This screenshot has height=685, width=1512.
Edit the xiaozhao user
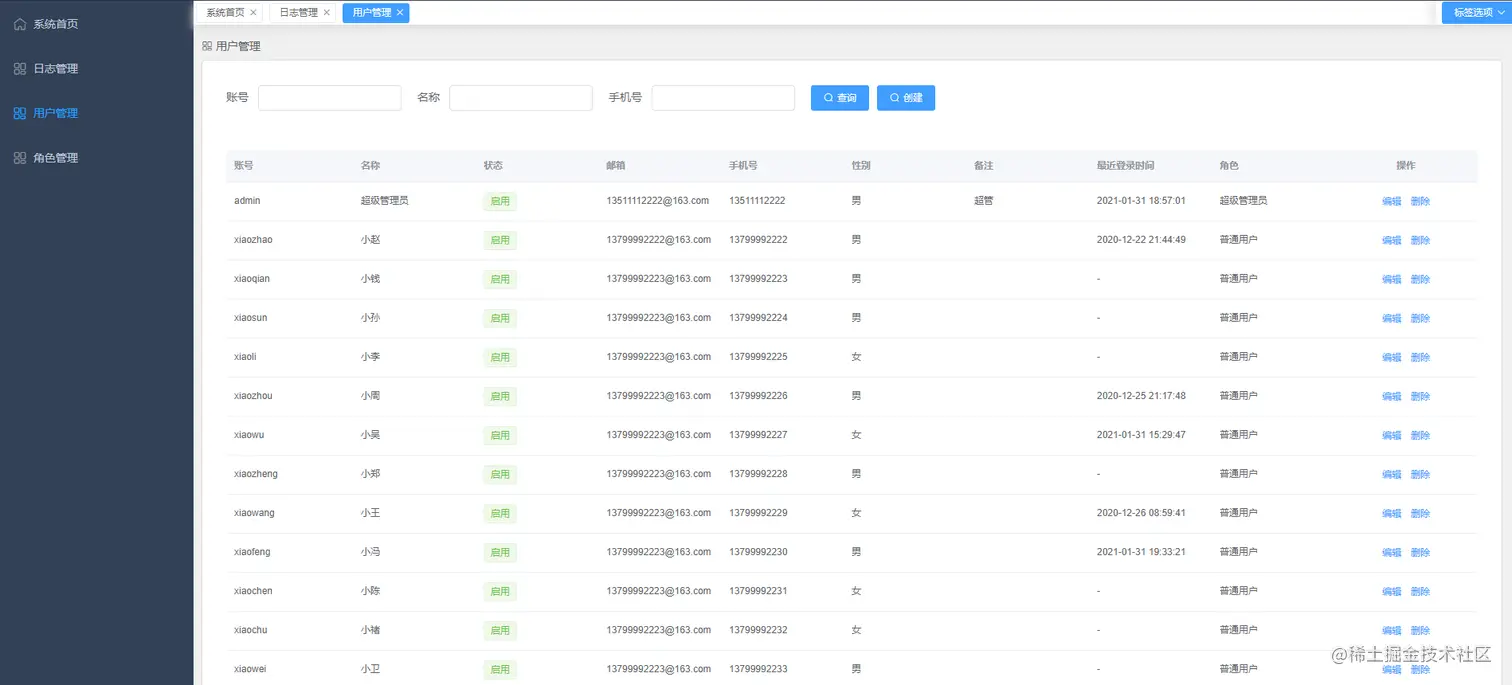tap(1391, 240)
